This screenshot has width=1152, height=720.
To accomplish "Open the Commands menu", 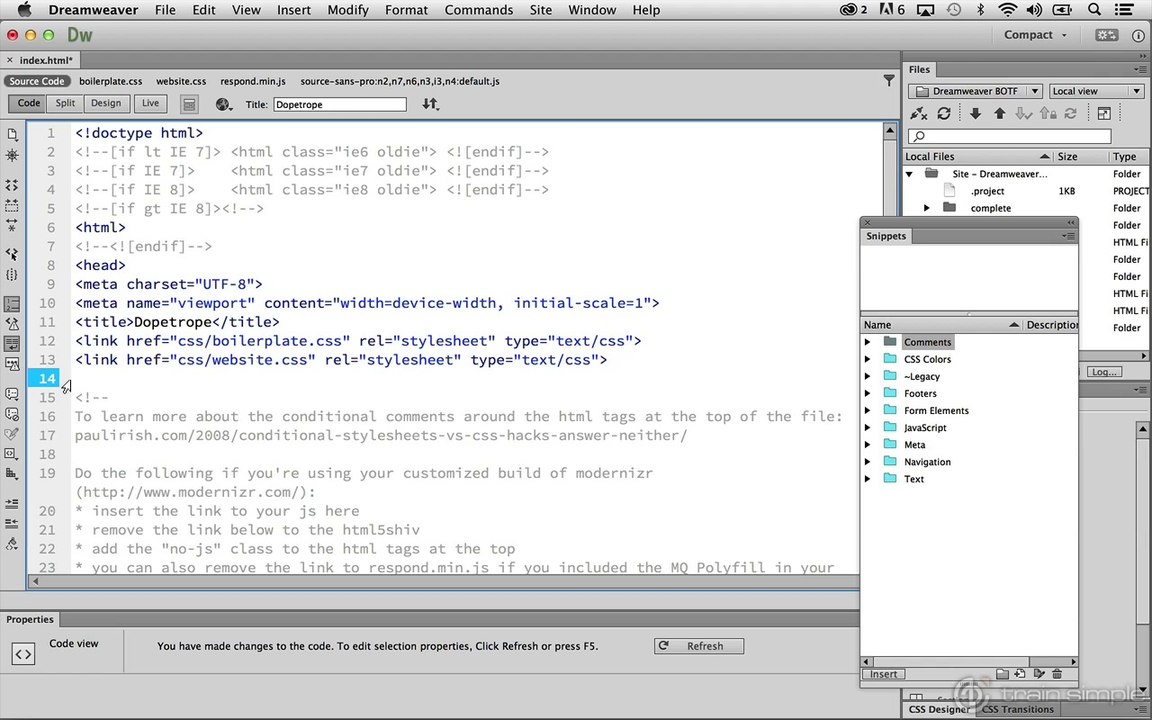I will (478, 10).
